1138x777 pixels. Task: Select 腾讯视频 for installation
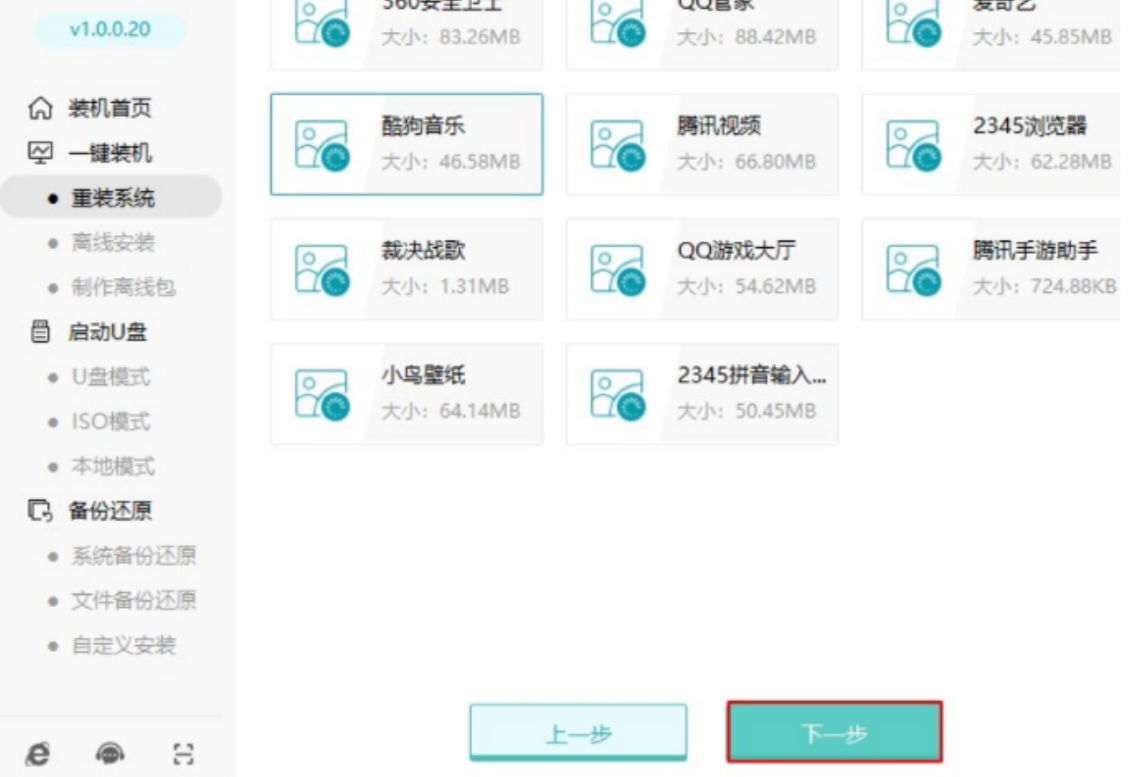[x=700, y=143]
